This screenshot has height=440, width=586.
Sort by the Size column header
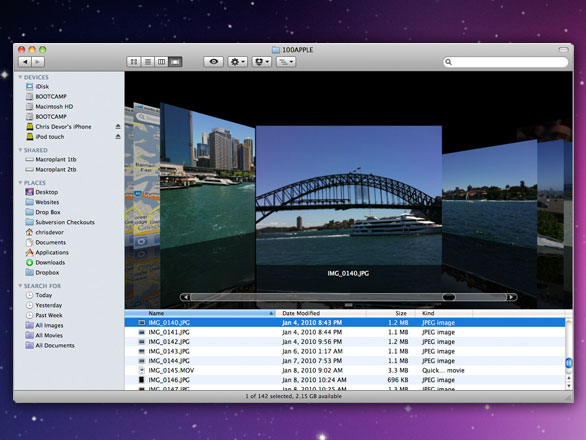(x=391, y=313)
